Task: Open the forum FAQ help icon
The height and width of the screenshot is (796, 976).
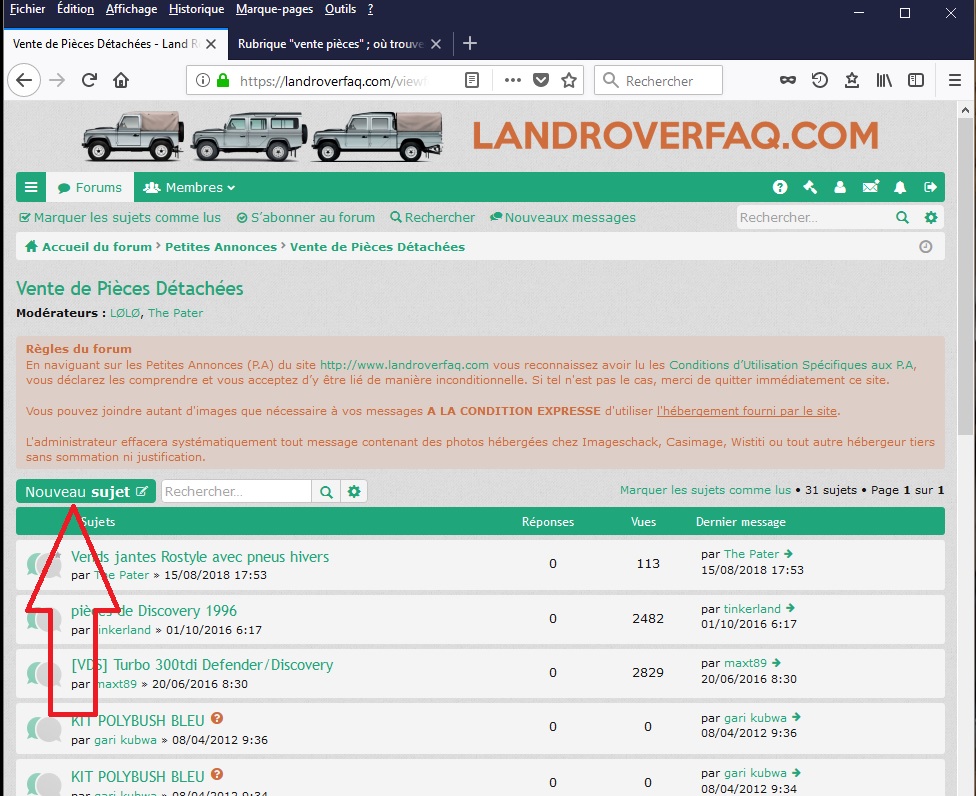Action: pyautogui.click(x=780, y=187)
